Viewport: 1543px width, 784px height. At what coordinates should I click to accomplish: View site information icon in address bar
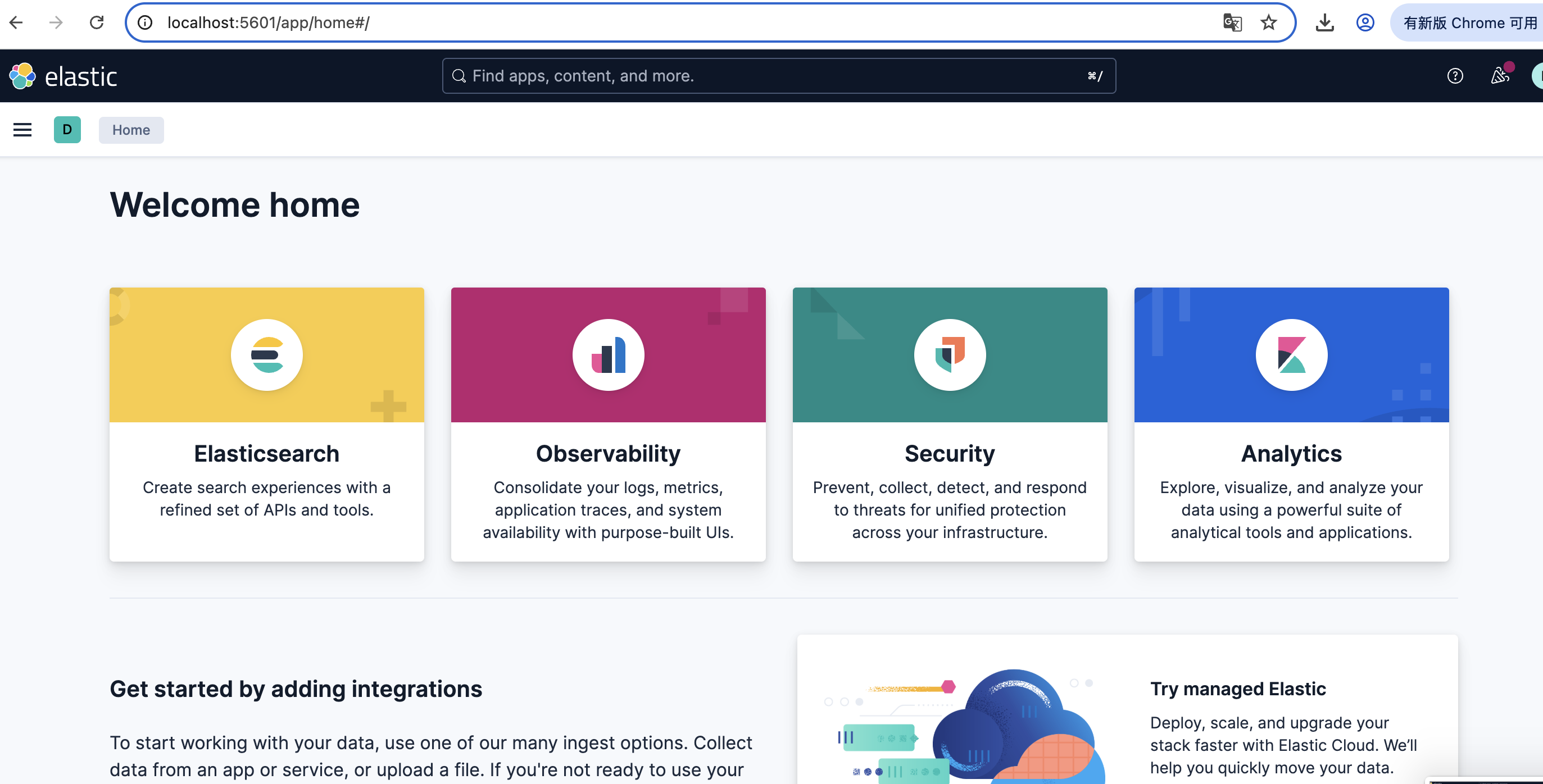pos(145,22)
